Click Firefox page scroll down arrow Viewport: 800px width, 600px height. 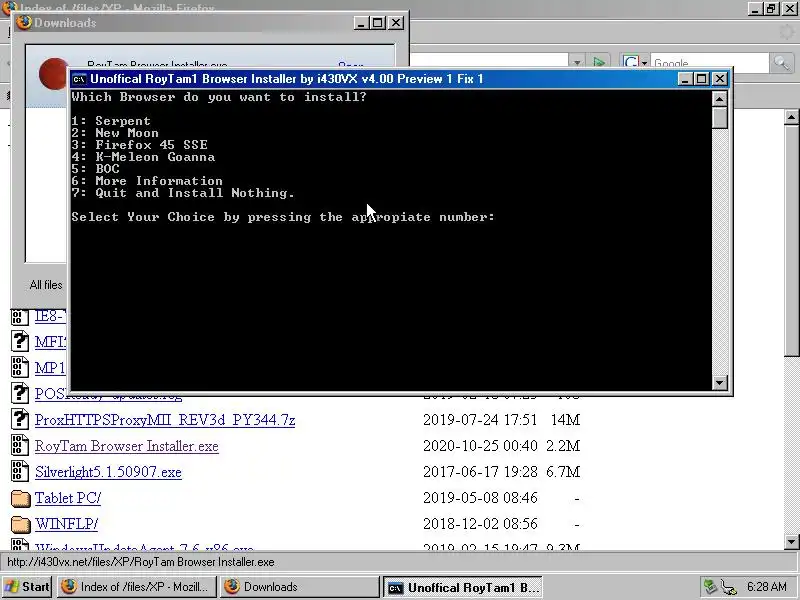coord(791,541)
